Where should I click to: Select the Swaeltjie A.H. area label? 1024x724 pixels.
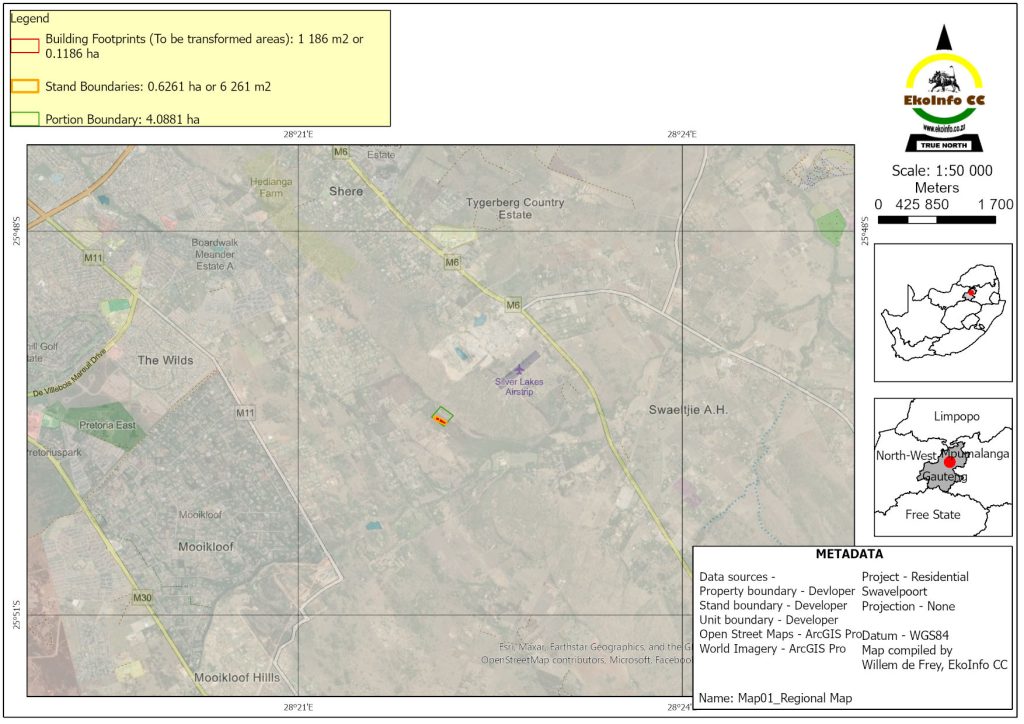coord(688,410)
